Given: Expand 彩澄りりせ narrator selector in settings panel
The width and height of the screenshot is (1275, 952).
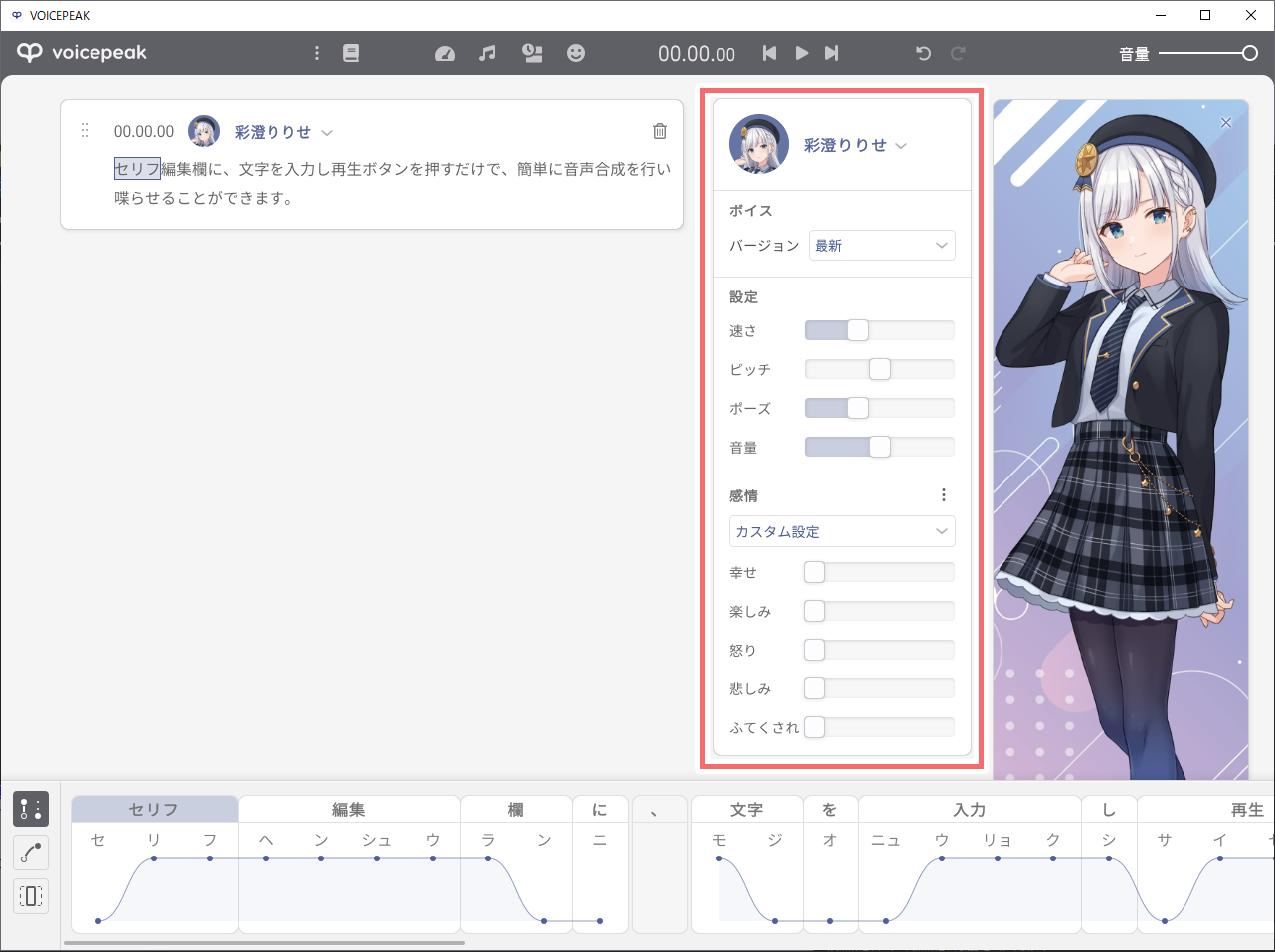Looking at the screenshot, I should coord(855,145).
